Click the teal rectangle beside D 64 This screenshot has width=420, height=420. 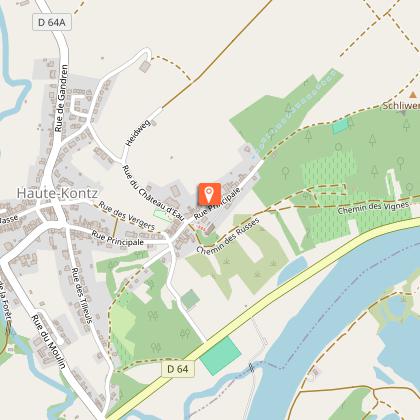tap(220, 356)
